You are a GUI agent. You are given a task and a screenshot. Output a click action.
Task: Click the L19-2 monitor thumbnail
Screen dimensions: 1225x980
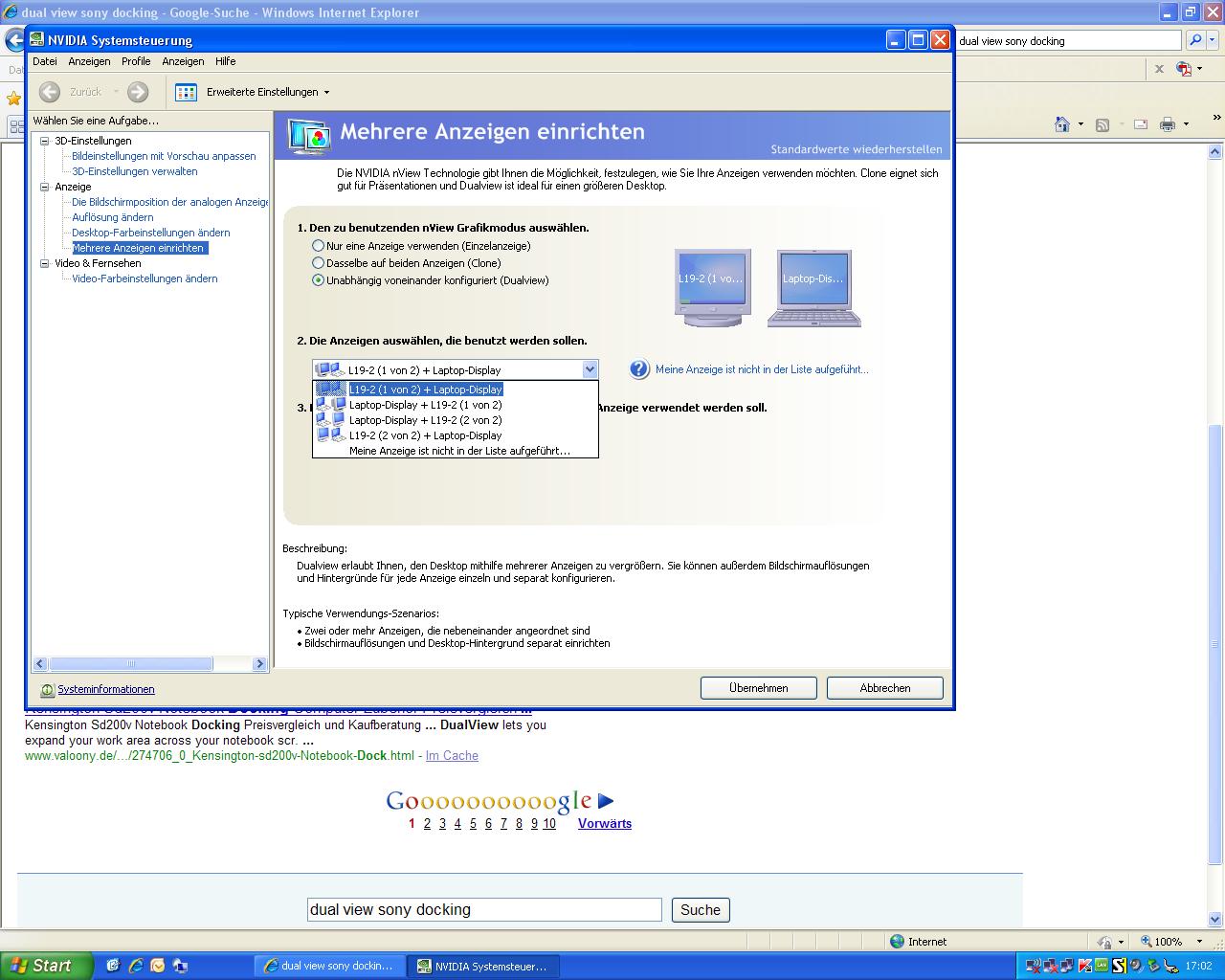[x=712, y=287]
